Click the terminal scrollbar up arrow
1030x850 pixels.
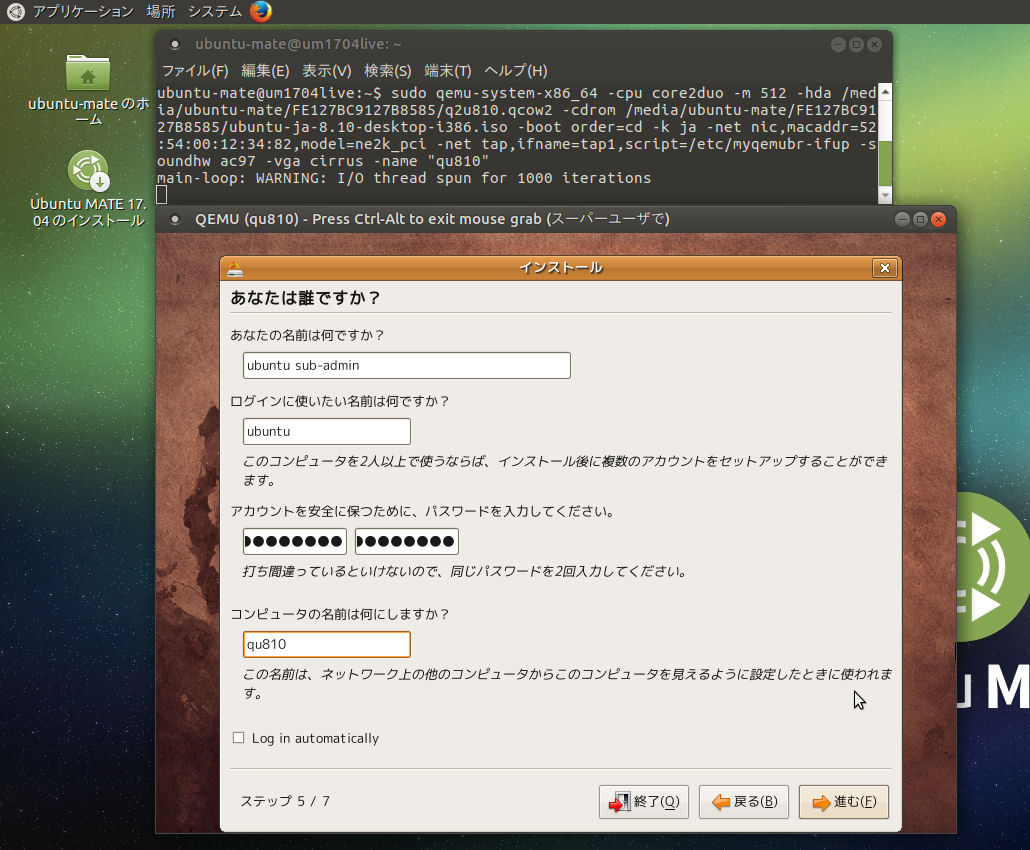885,92
